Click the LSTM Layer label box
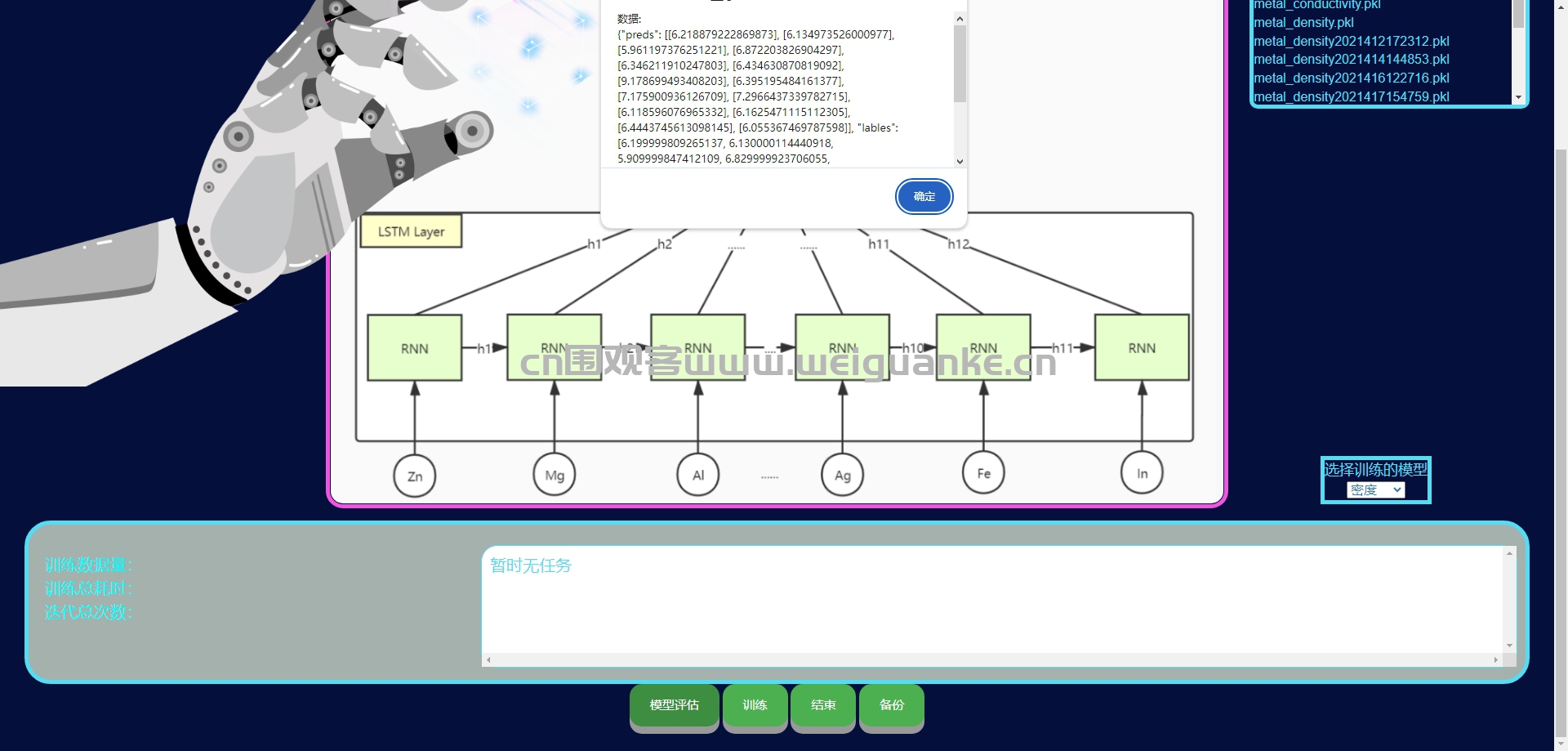1568x751 pixels. (411, 231)
